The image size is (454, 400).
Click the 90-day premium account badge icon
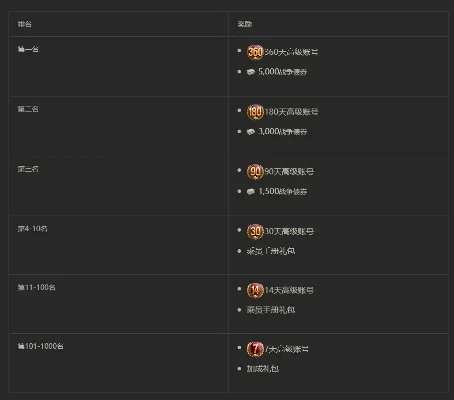click(255, 171)
